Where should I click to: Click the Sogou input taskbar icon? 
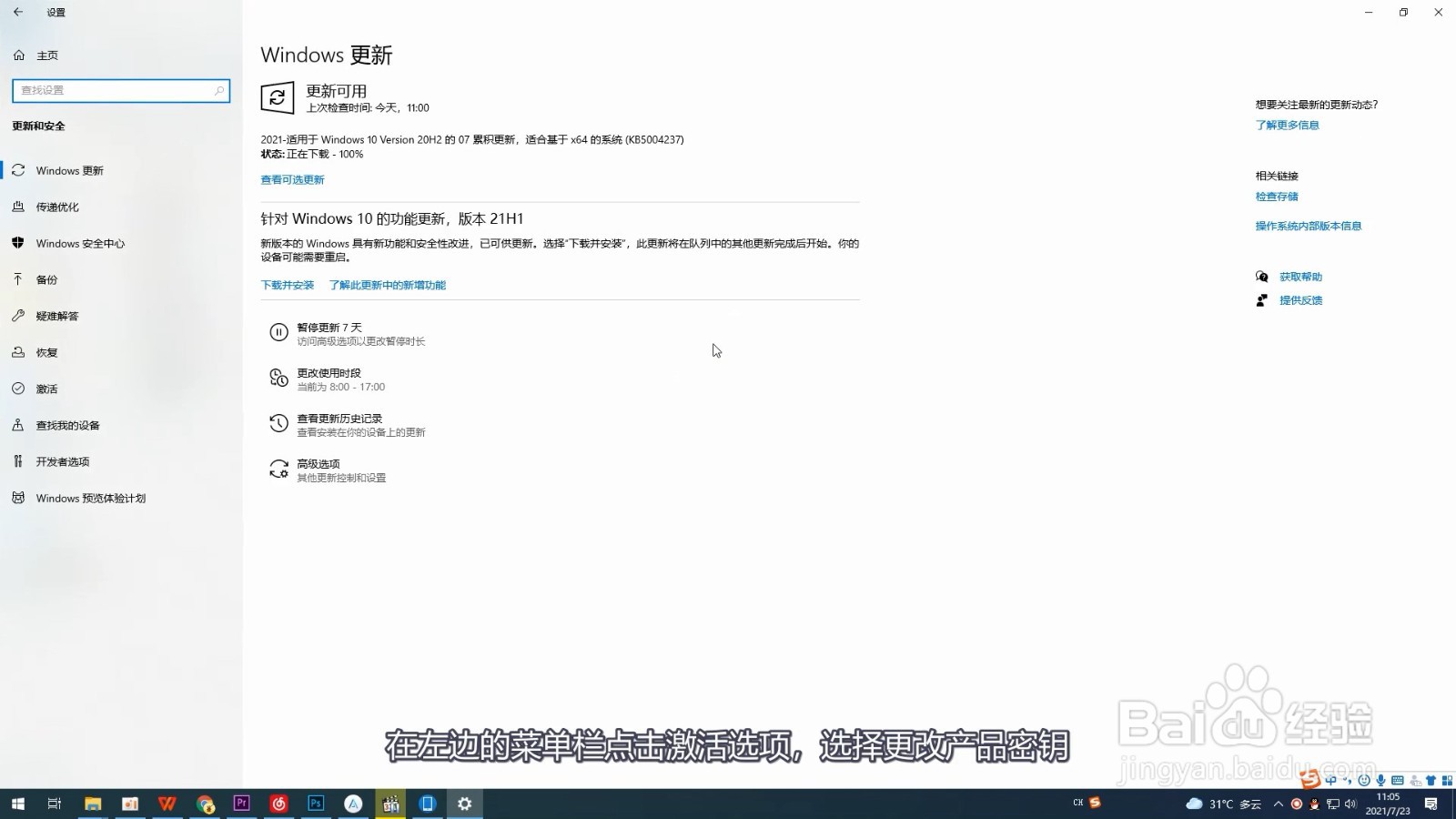(x=1095, y=803)
